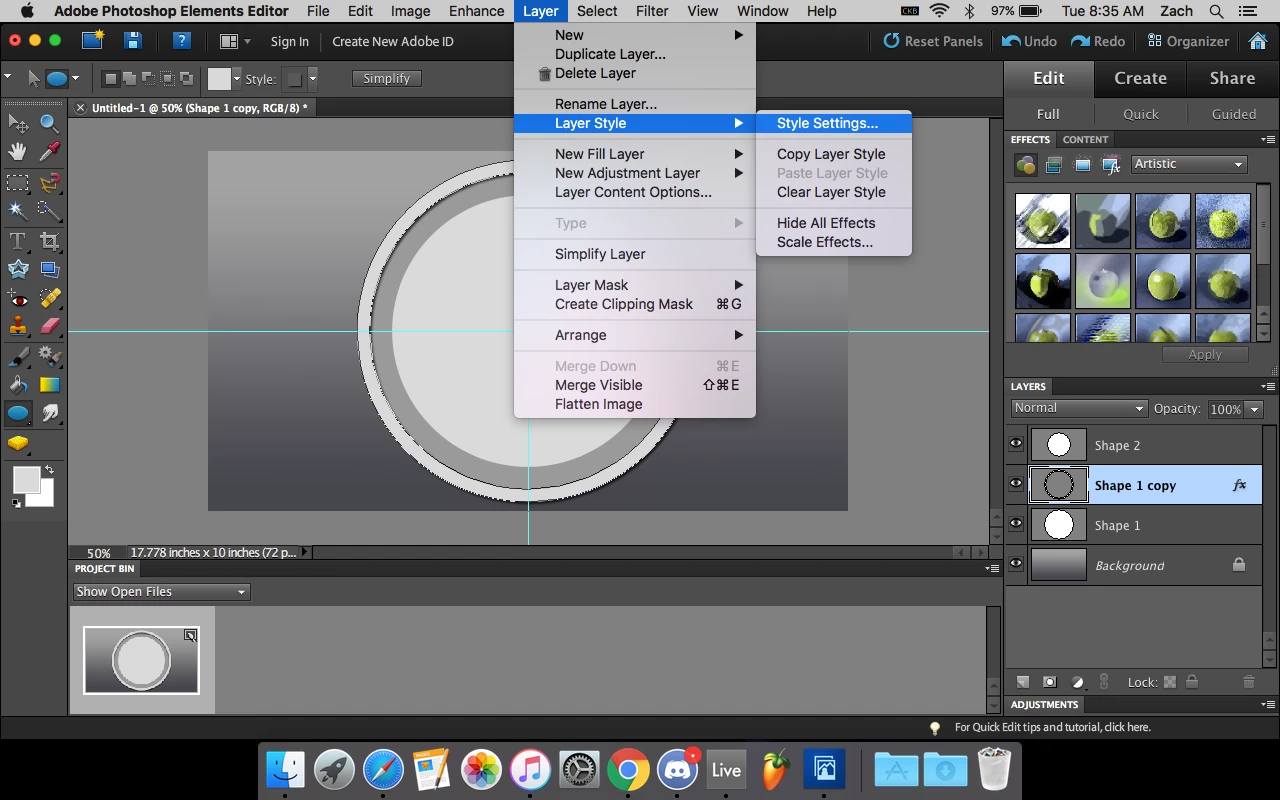Select the Zoom magnifier tool
The image size is (1280, 800).
pos(49,123)
